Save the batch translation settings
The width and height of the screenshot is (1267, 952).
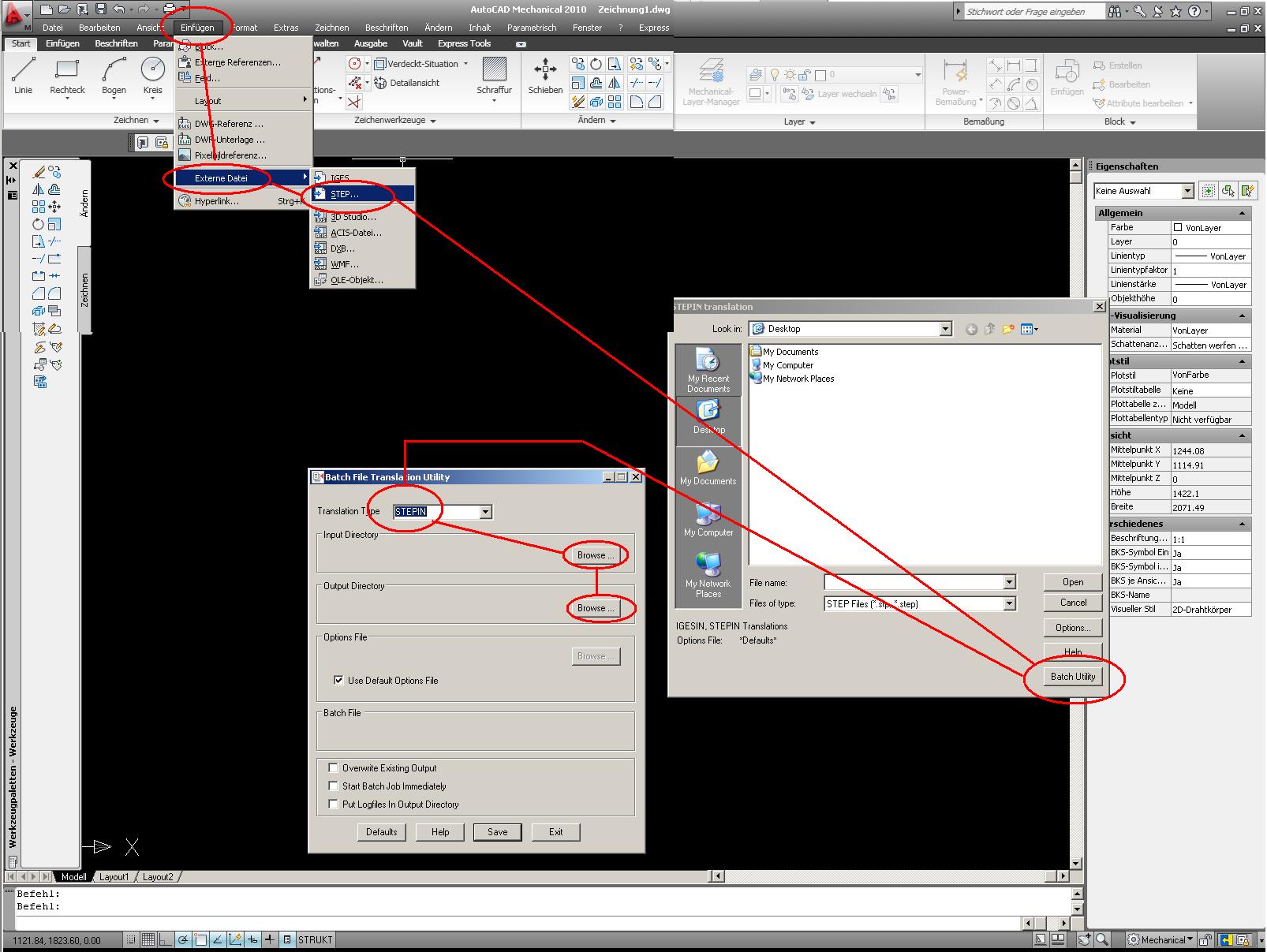coord(497,832)
